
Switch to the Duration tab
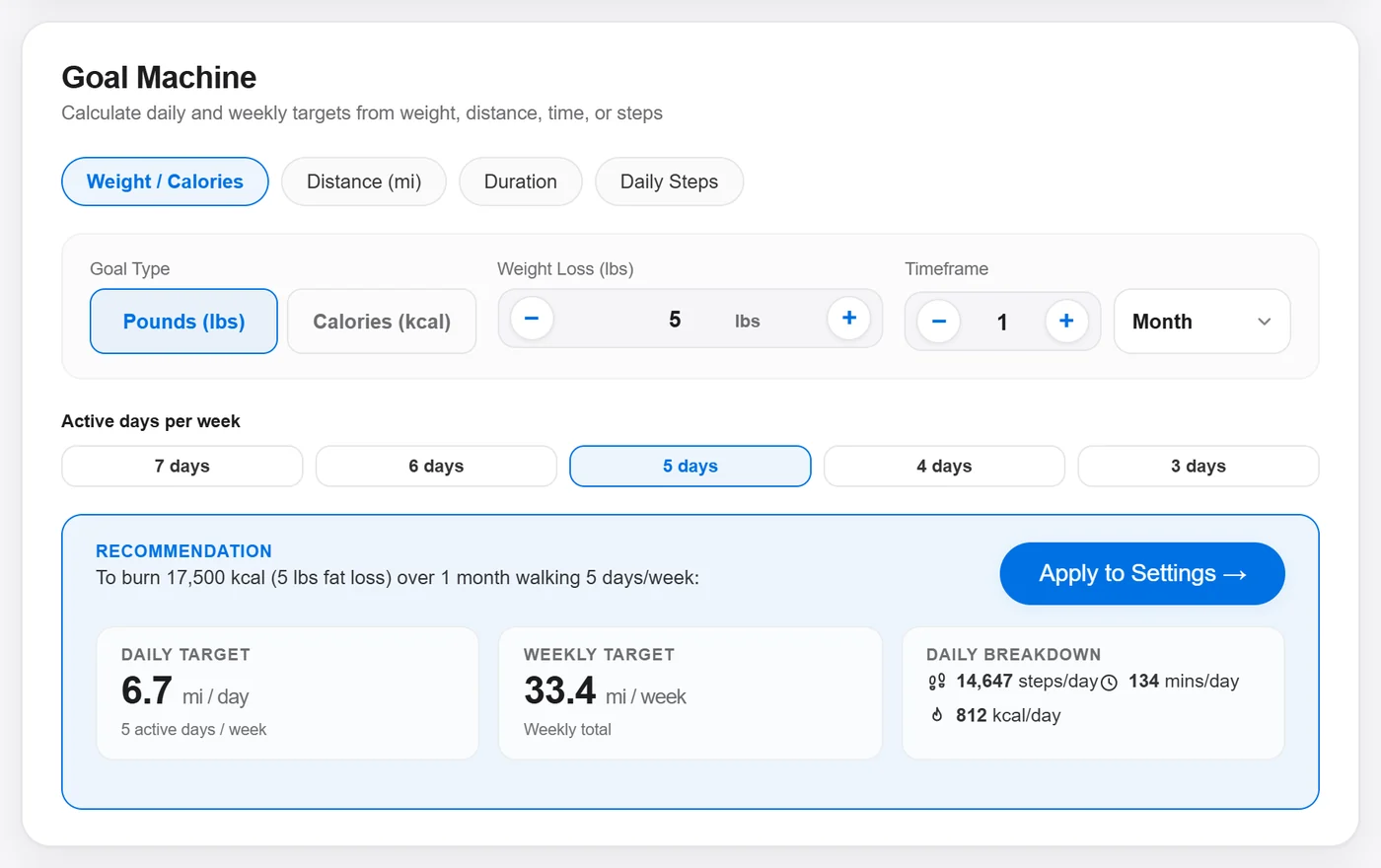[521, 181]
